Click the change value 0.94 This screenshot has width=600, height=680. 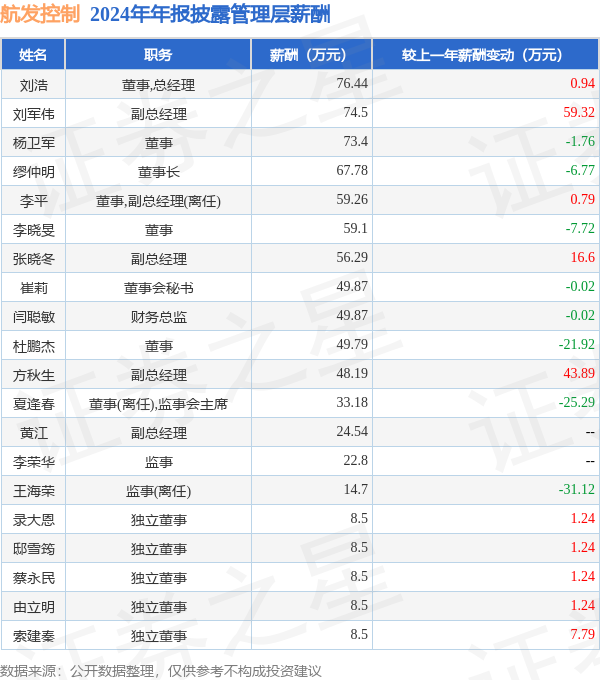pyautogui.click(x=583, y=83)
